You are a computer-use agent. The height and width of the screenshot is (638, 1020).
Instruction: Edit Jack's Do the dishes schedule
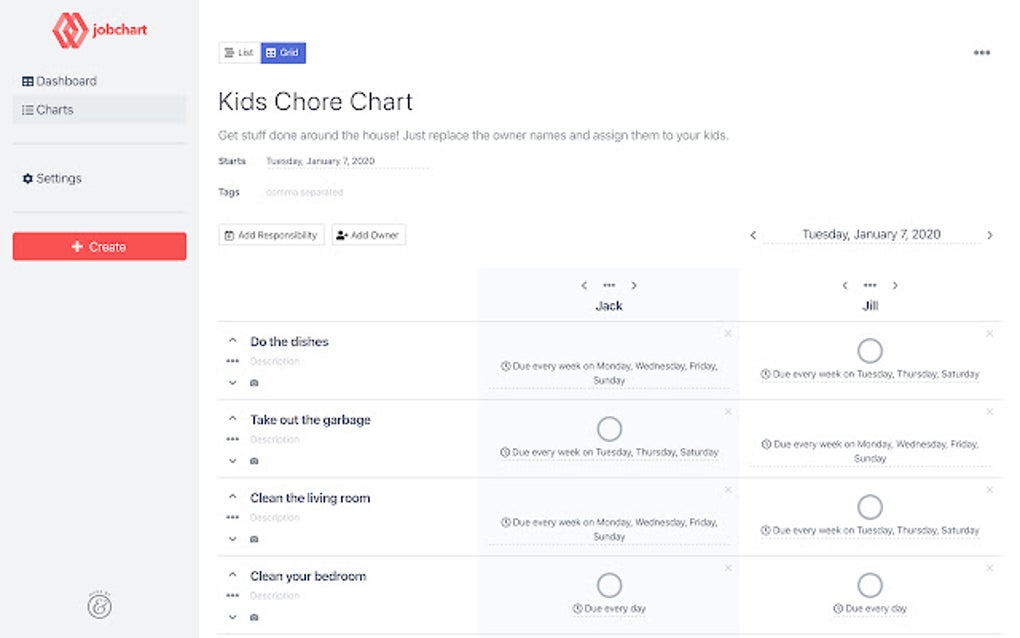(609, 373)
